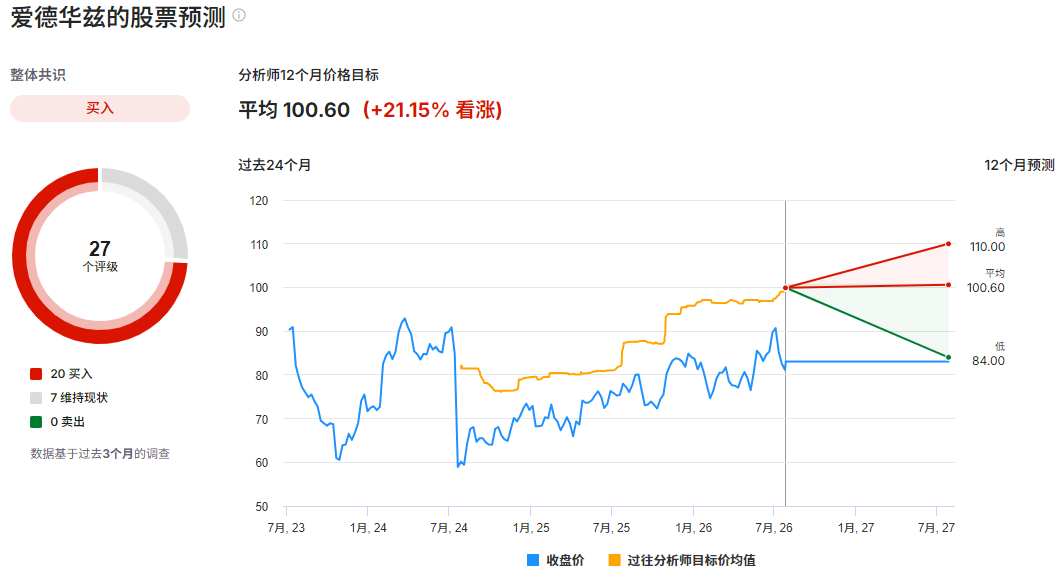This screenshot has width=1060, height=572.
Task: Click the 买入 consensus pill button
Action: tap(99, 108)
